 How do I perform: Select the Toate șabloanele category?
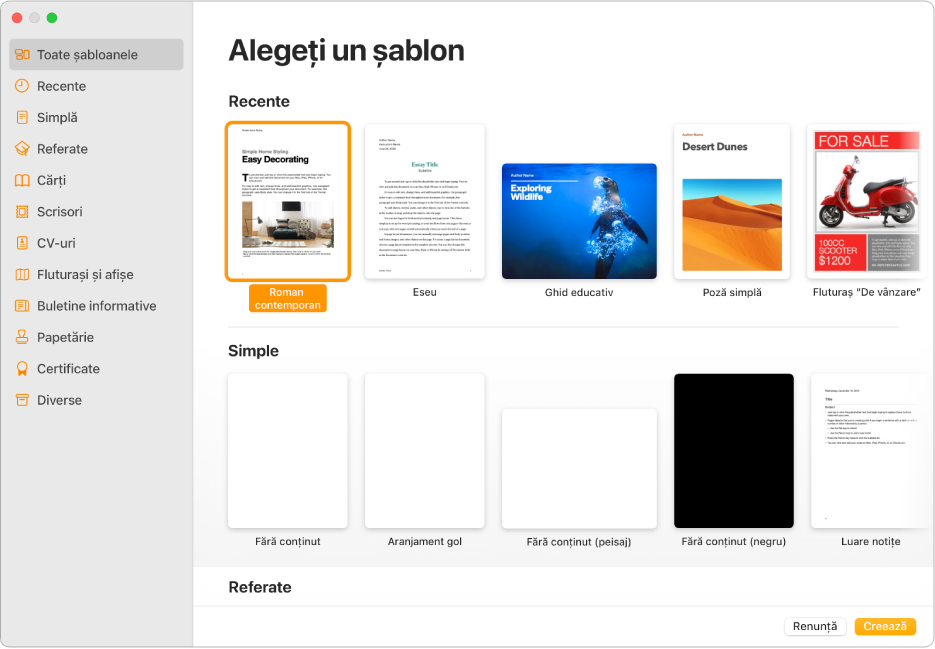(97, 54)
